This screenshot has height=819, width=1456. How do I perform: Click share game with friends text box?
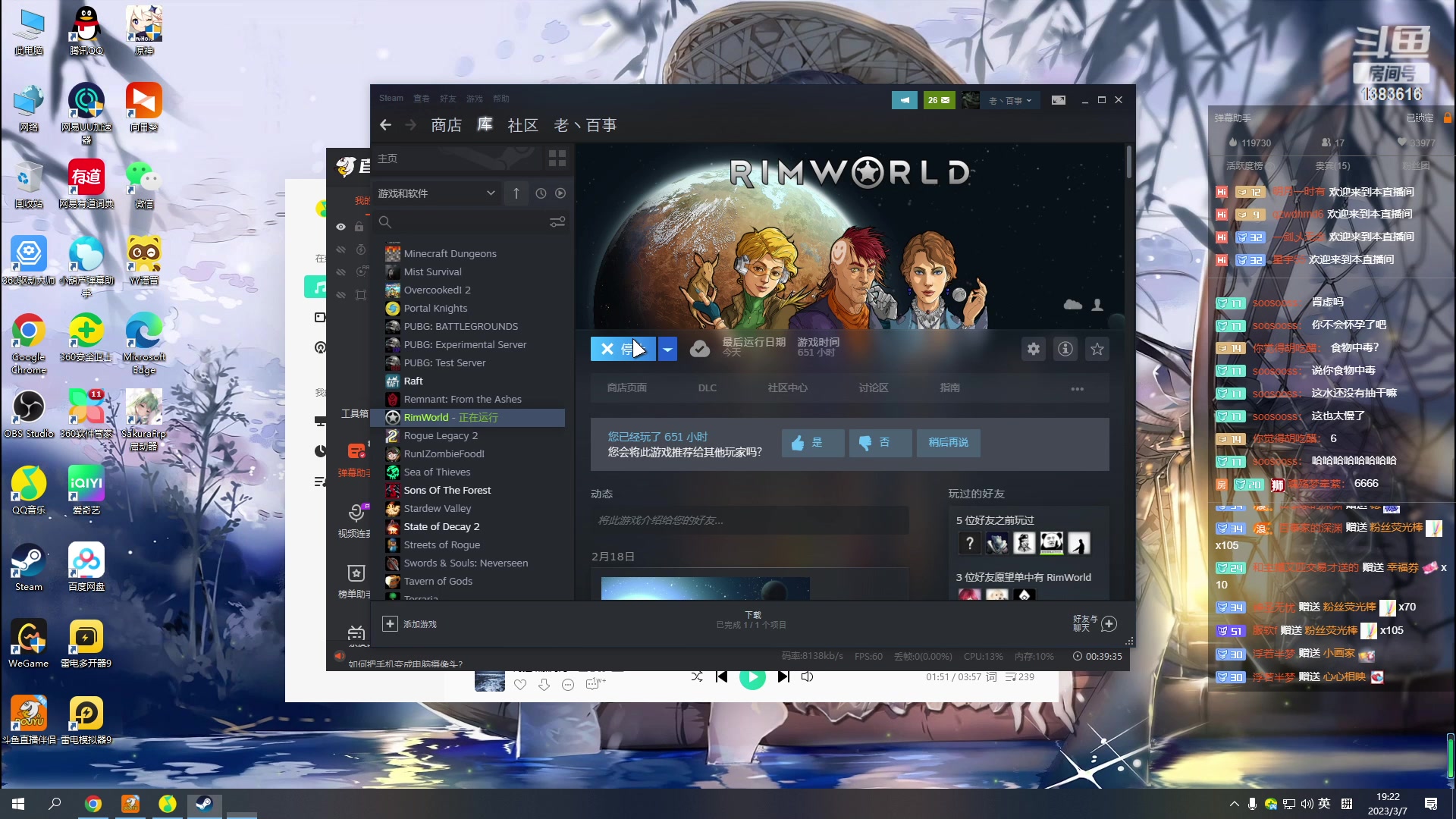coord(749,520)
